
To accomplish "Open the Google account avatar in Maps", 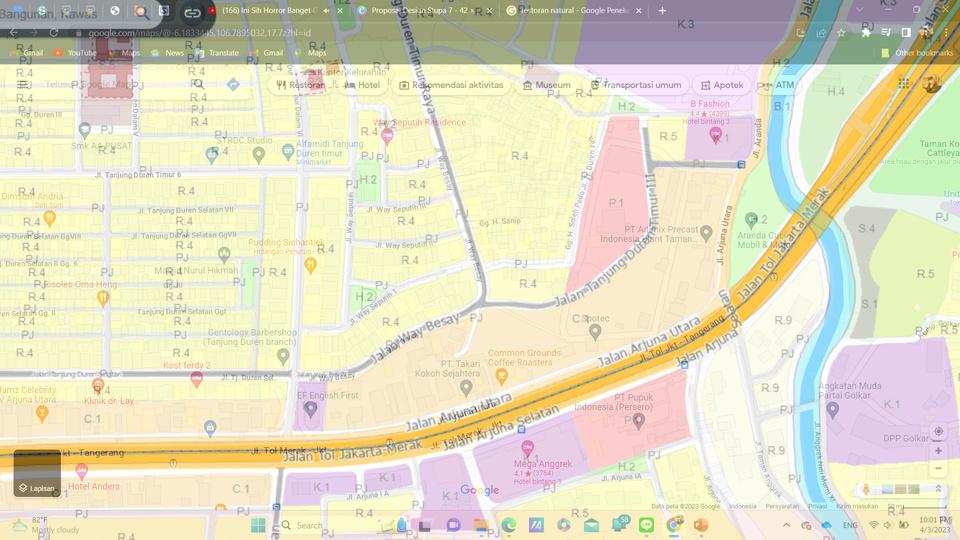I will pyautogui.click(x=931, y=84).
